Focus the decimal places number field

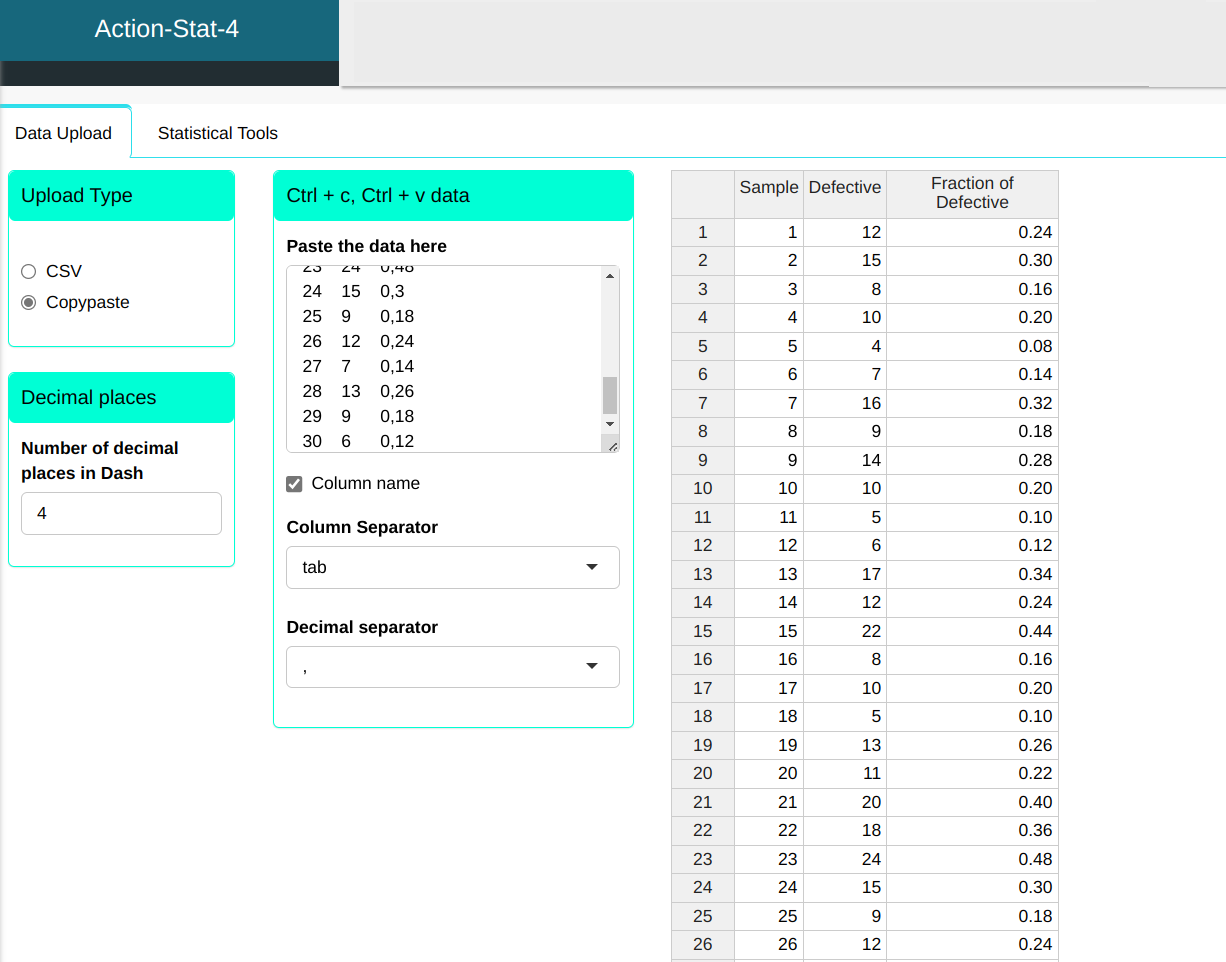coord(121,513)
